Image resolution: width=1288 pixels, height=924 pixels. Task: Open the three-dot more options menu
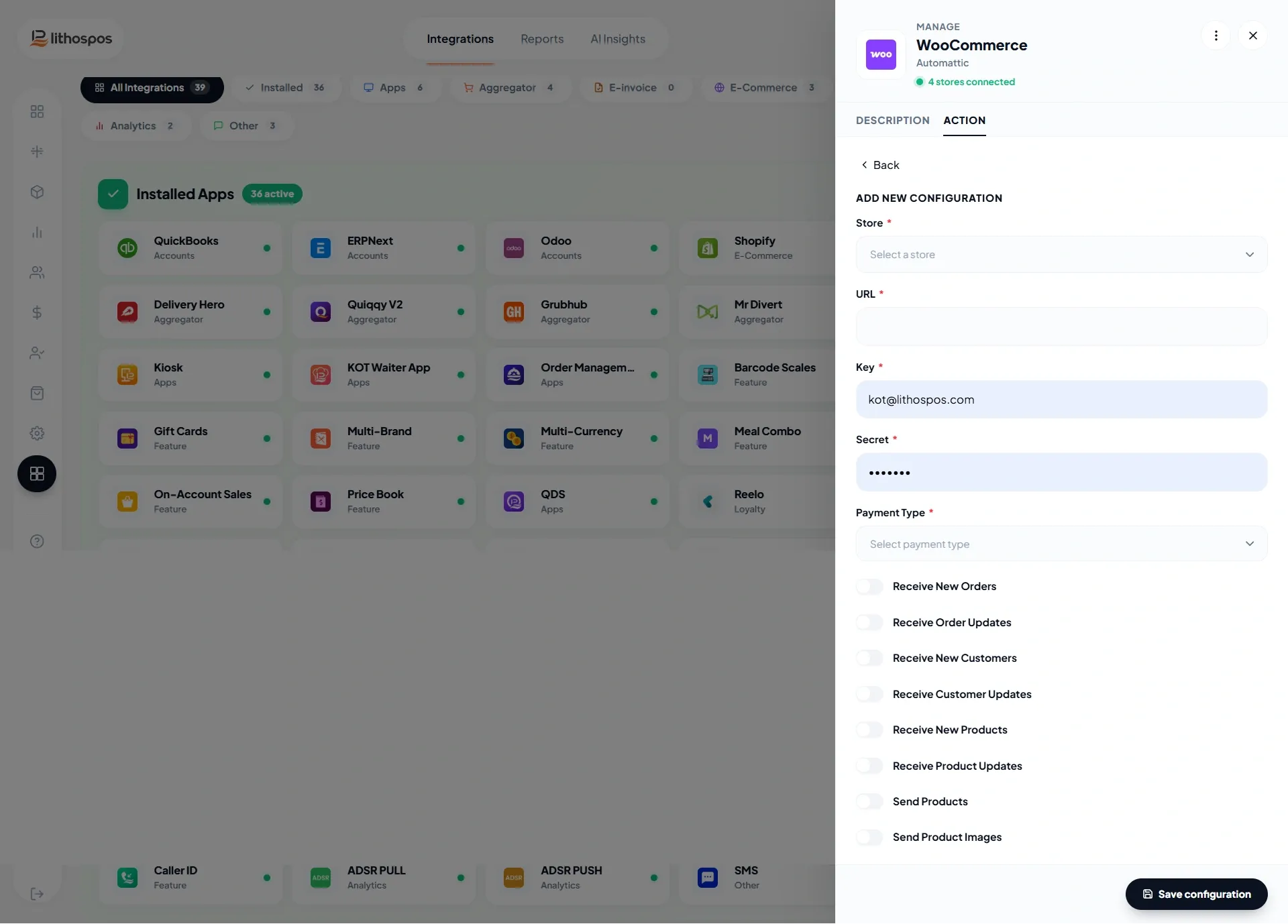(x=1216, y=36)
